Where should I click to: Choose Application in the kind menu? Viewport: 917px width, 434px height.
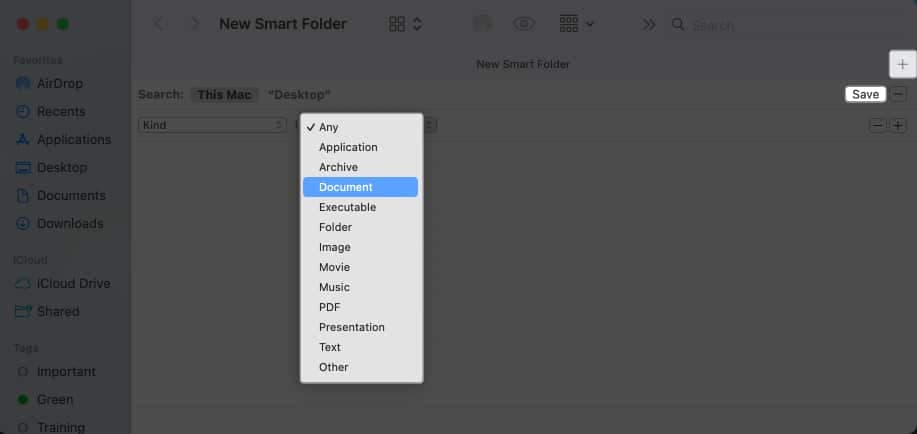point(361,147)
